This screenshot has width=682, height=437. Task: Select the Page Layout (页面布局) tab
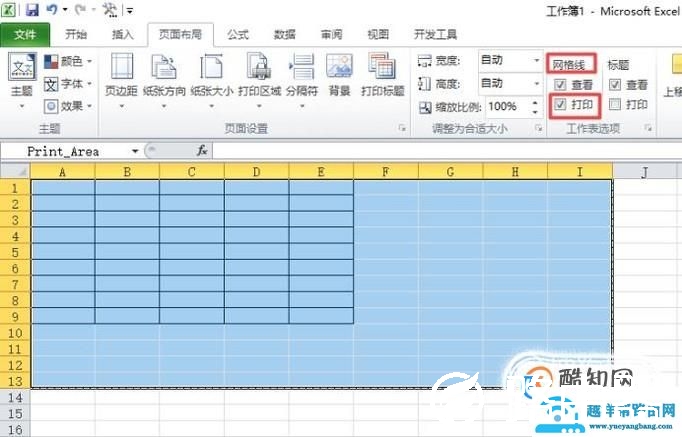pos(181,34)
